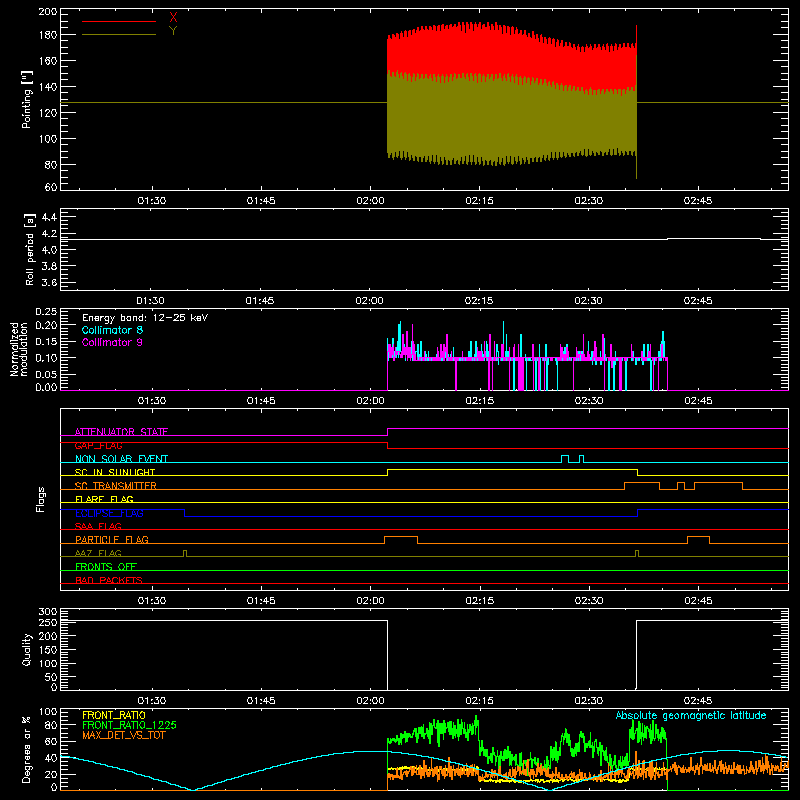
Task: Click the GAP_FLAG label
Action: [x=98, y=445]
